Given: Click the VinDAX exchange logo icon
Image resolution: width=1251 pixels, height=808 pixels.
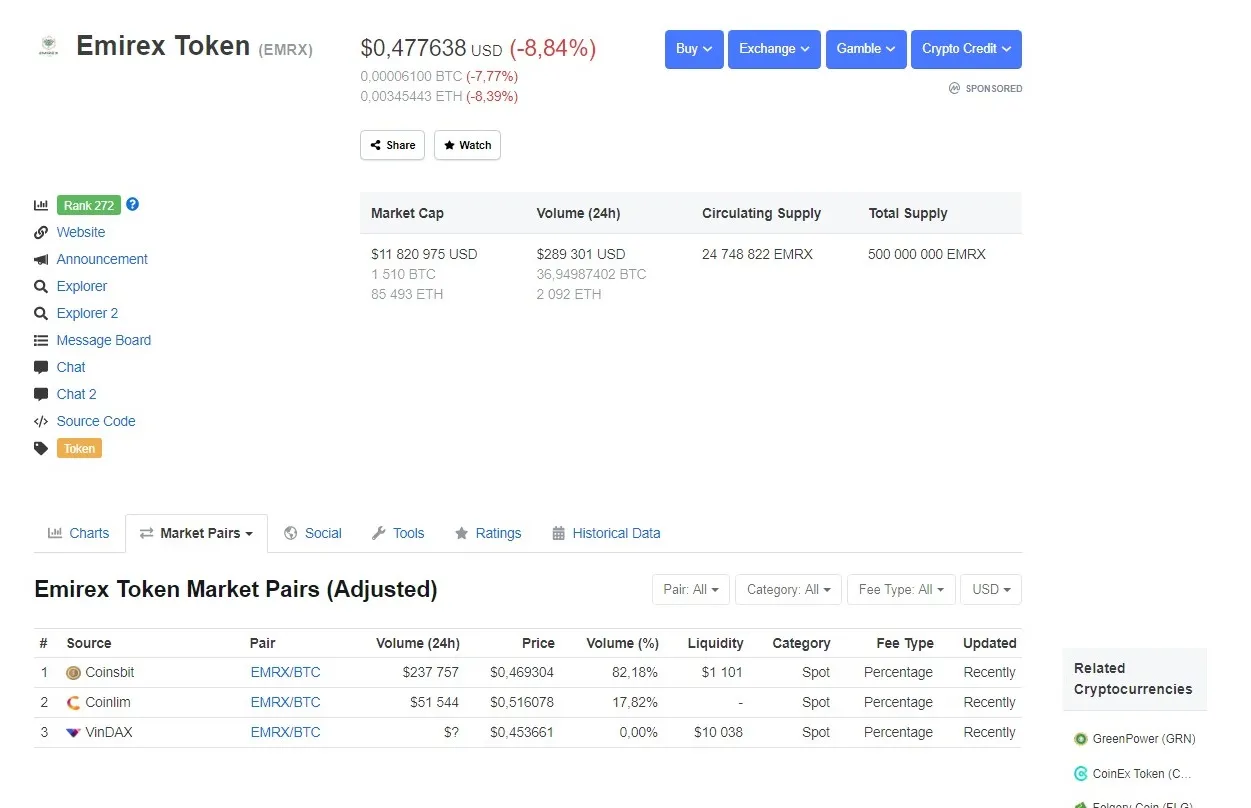Looking at the screenshot, I should (x=73, y=732).
